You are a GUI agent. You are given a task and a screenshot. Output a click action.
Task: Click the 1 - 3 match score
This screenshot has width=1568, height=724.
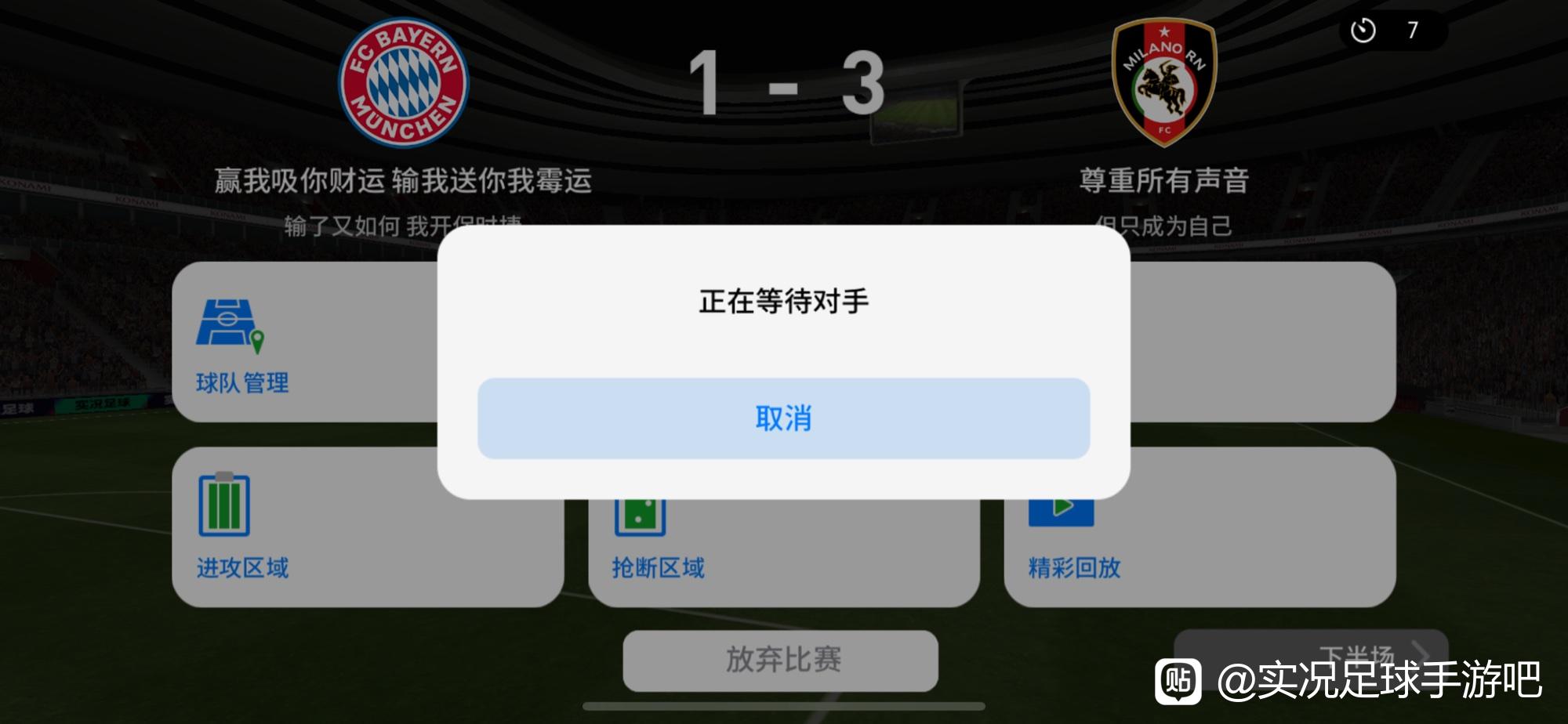coord(786,83)
